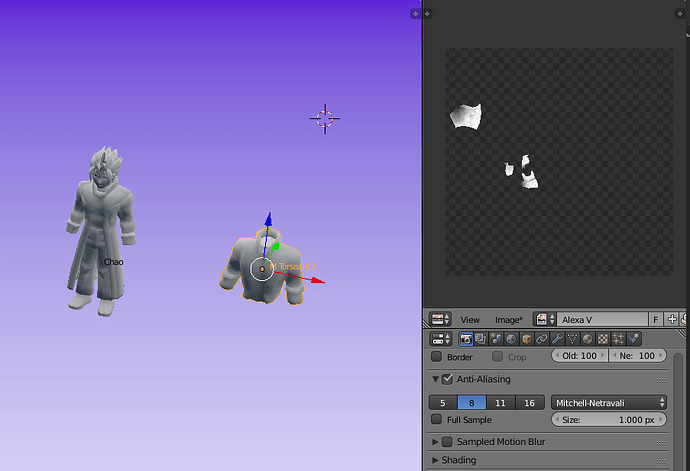Viewport: 690px width, 471px height.
Task: Click the red X-axis manipulator arrow
Action: coord(318,280)
